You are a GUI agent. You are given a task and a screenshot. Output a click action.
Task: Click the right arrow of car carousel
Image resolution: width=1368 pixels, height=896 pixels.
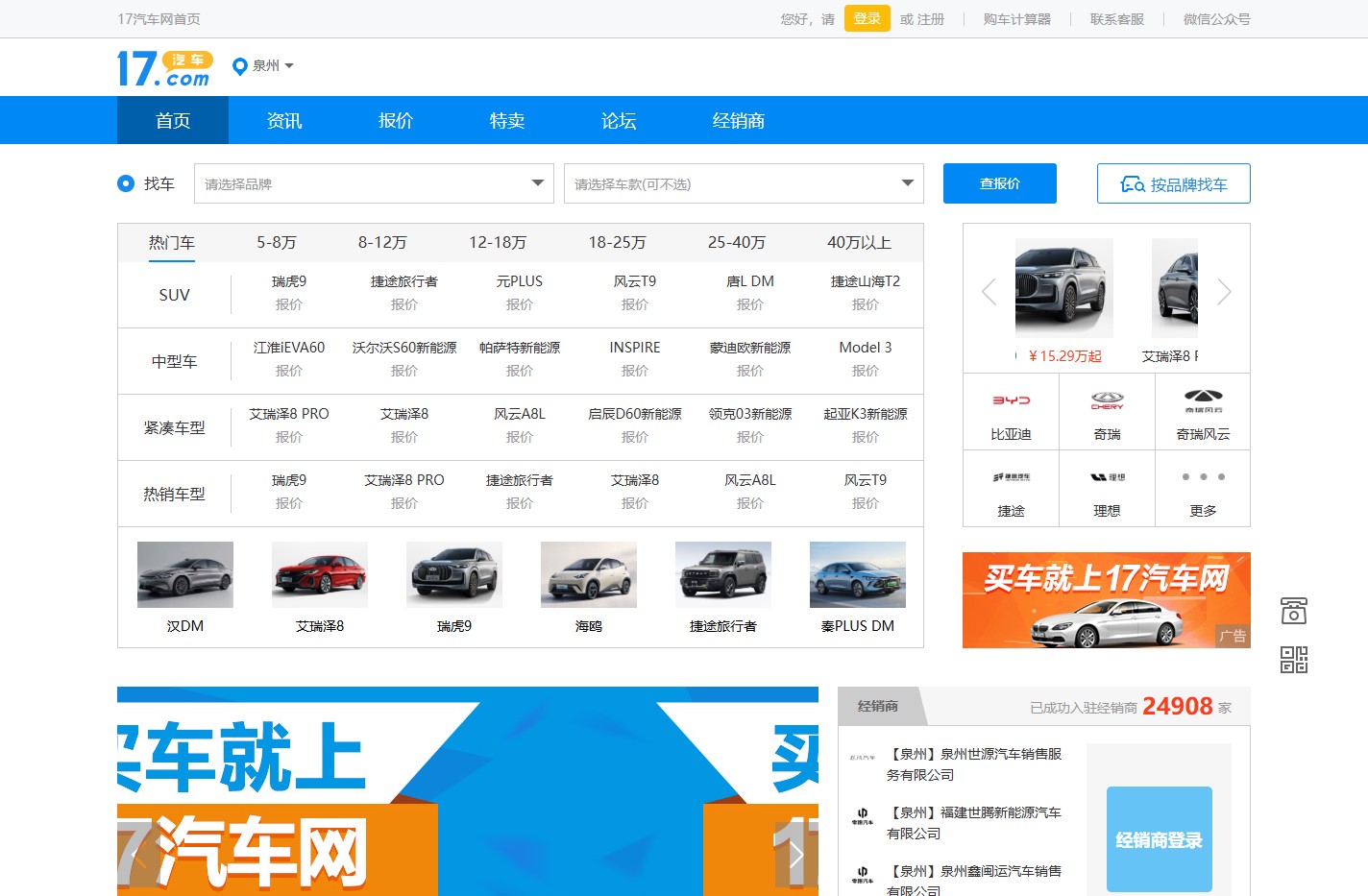tap(1224, 291)
